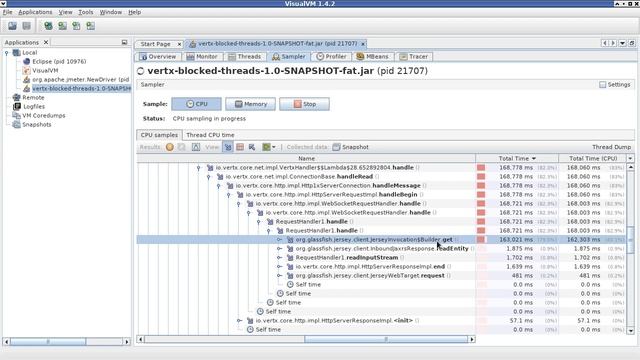Click the Memory sampling button
Screen dimensions: 640x360
[x=250, y=104]
